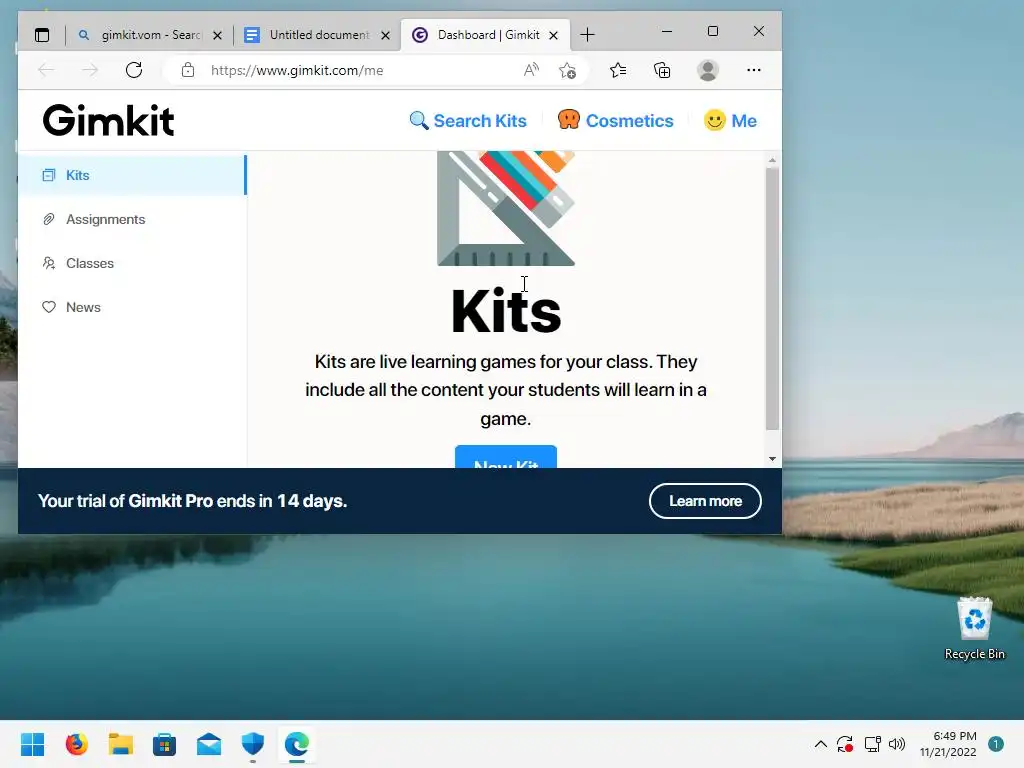Open Mail app from the taskbar
Screen dimensions: 1024x768
click(x=209, y=744)
